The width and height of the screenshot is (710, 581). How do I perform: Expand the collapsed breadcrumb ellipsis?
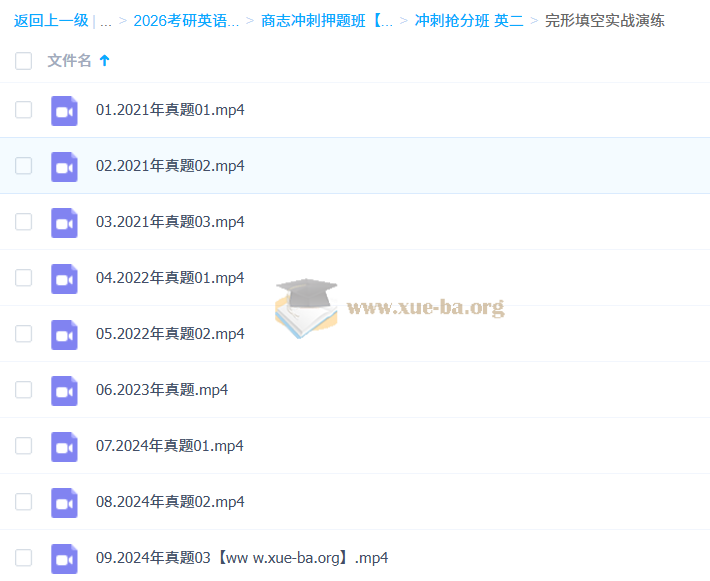coord(106,21)
